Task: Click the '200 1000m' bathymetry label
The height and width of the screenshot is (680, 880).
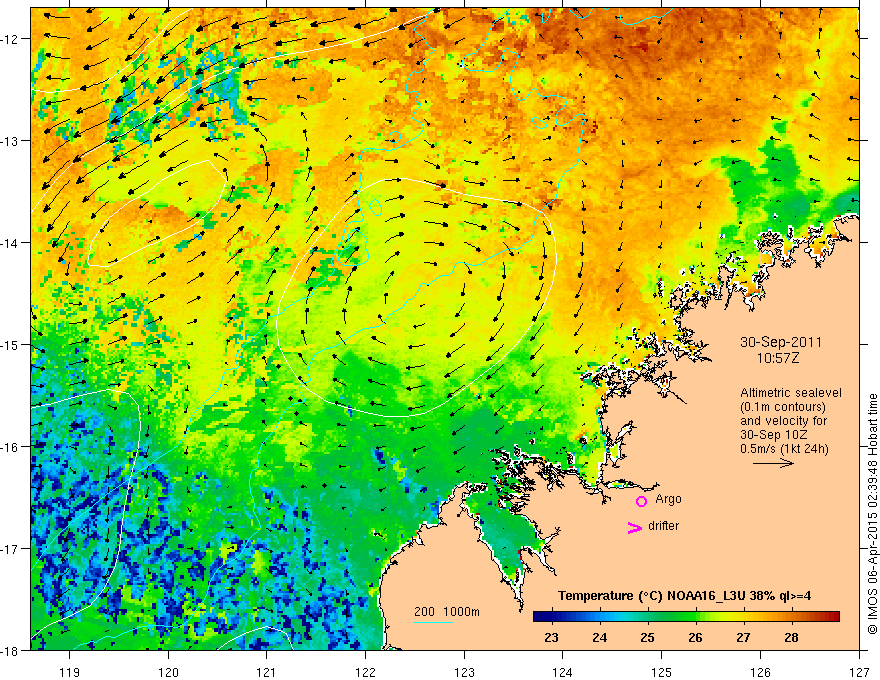Action: (x=447, y=612)
